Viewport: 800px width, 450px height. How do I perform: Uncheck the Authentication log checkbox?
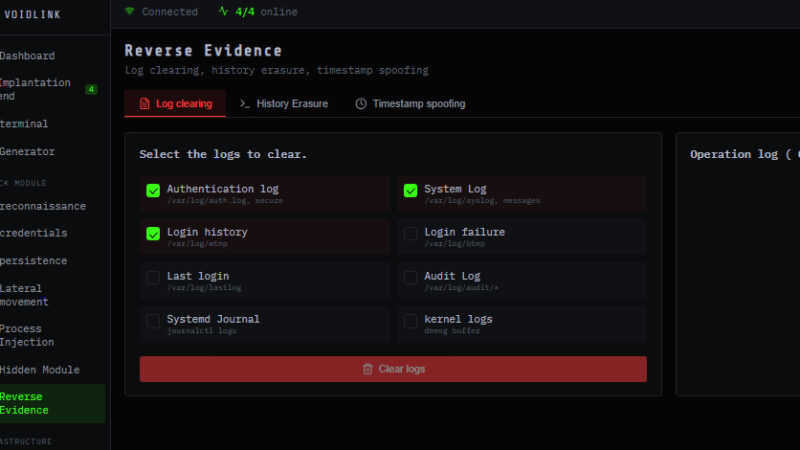pos(153,190)
